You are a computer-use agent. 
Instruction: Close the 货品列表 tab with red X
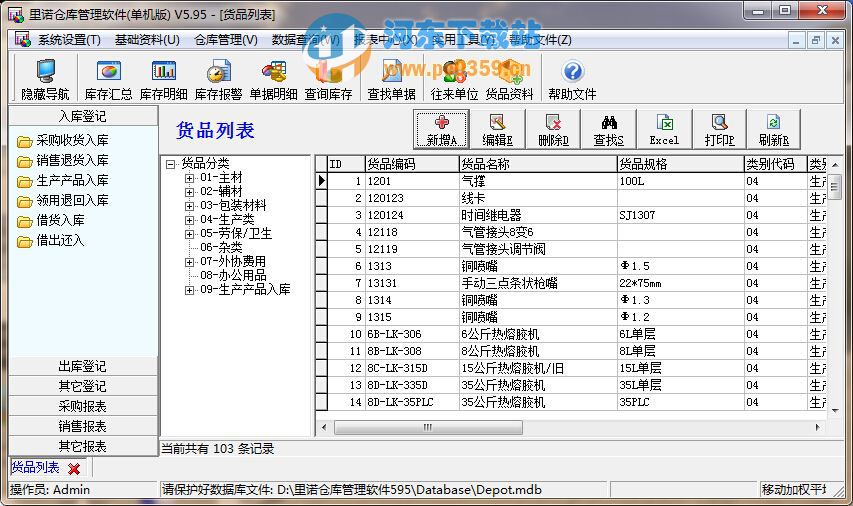(75, 468)
